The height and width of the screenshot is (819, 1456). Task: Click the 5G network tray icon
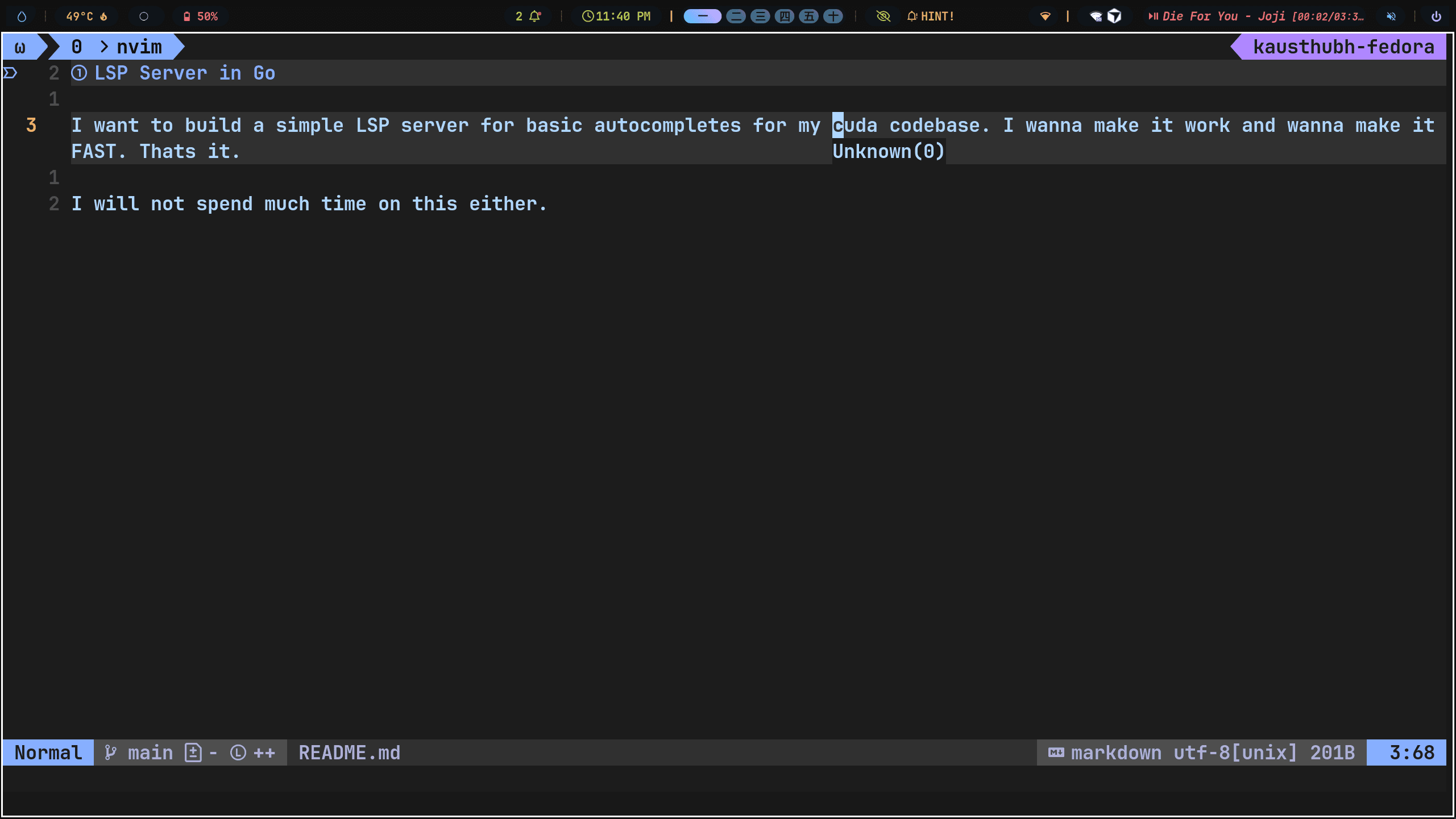[1096, 16]
